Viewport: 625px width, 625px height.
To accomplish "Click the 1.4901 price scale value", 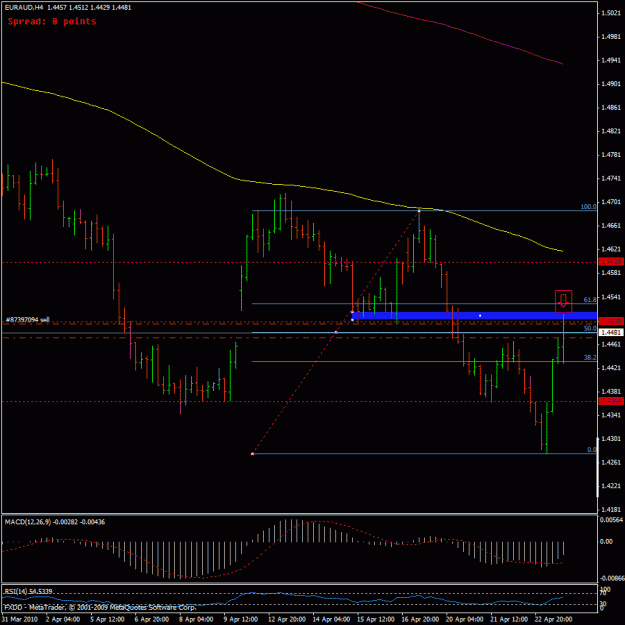I will pyautogui.click(x=610, y=84).
